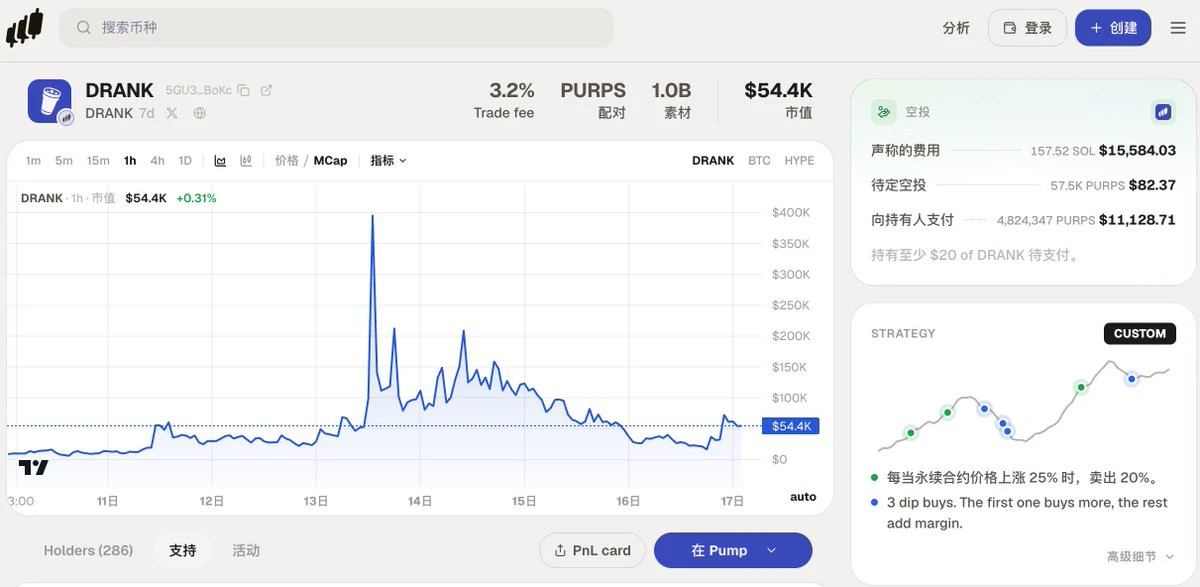Click the $82.37 pending airdrop value
Image resolution: width=1200 pixels, height=587 pixels.
click(1152, 185)
